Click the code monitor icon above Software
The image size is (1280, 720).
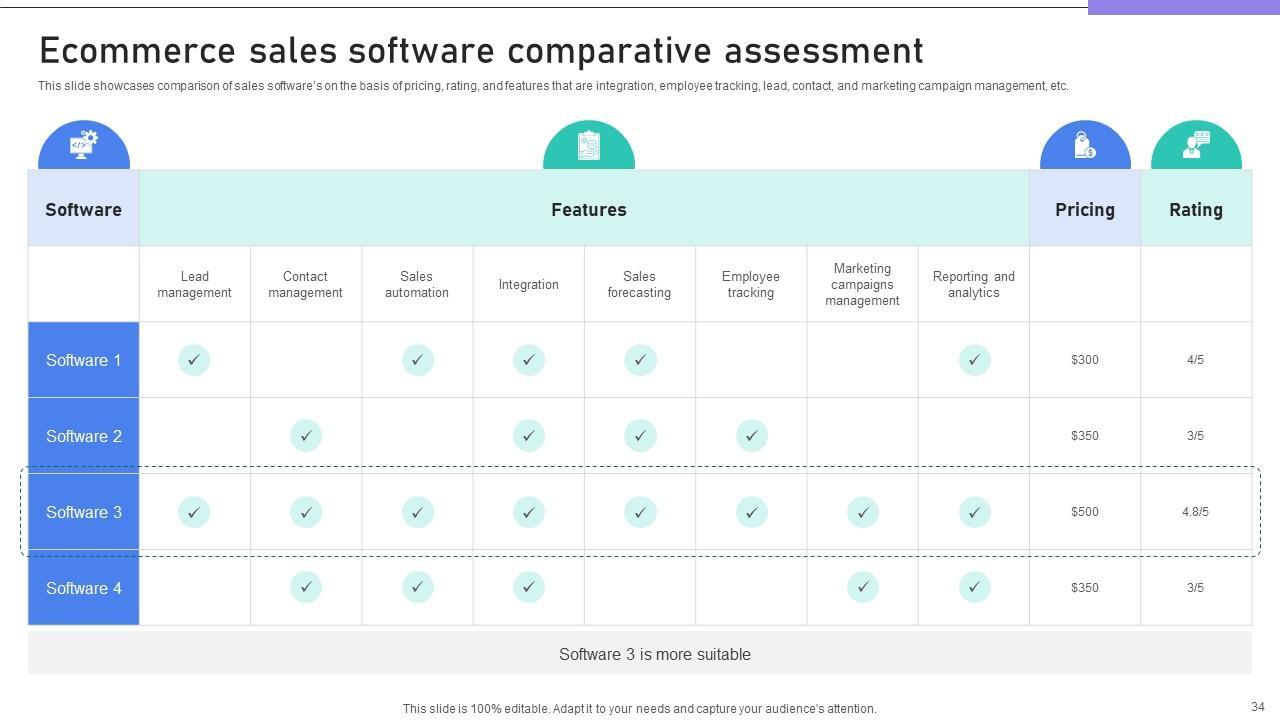[84, 145]
